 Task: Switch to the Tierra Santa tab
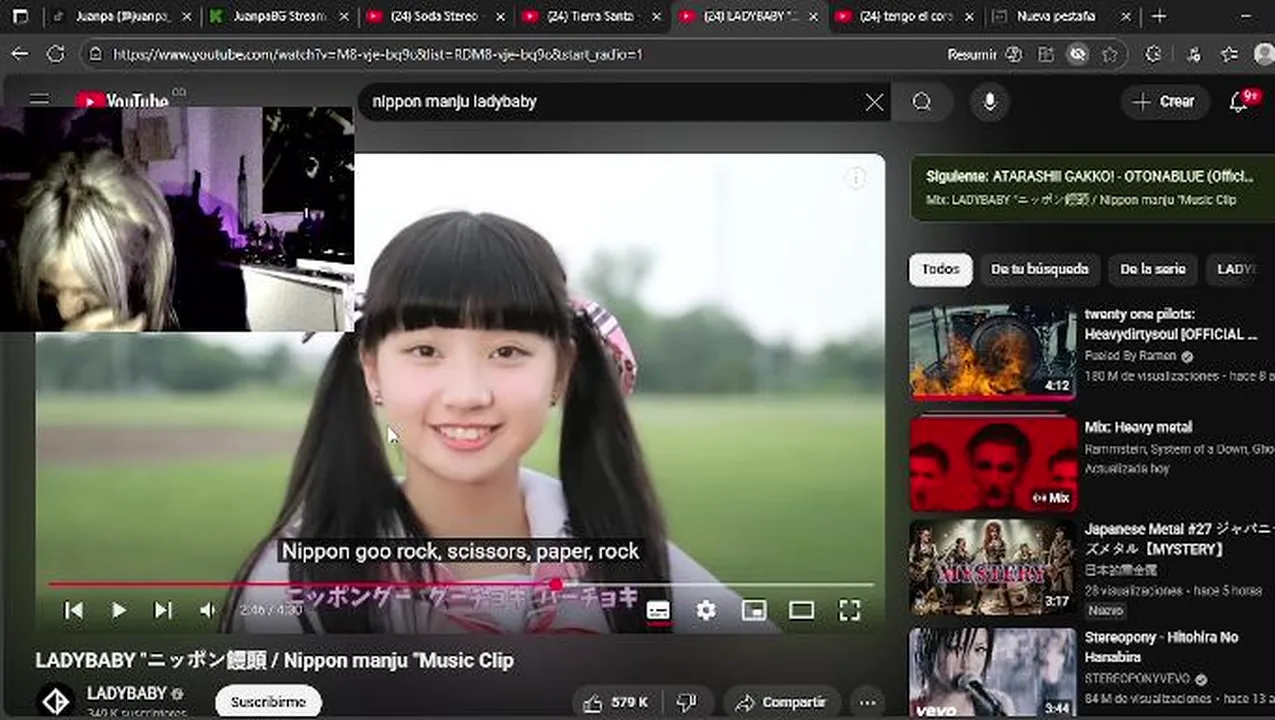click(593, 16)
